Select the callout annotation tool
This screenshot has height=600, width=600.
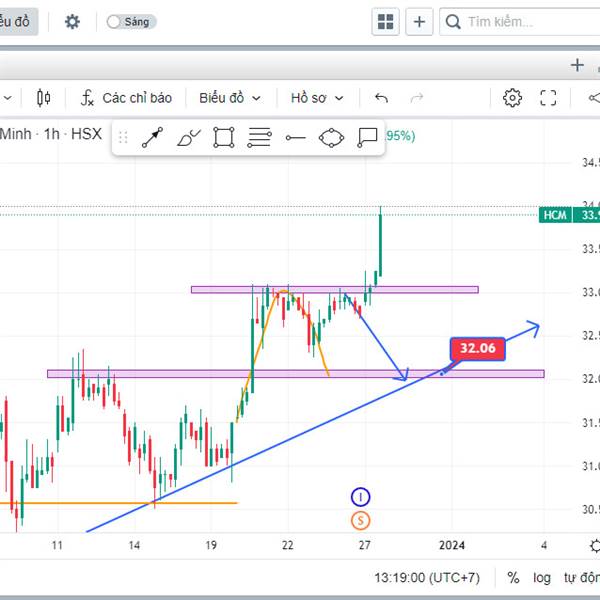[367, 137]
